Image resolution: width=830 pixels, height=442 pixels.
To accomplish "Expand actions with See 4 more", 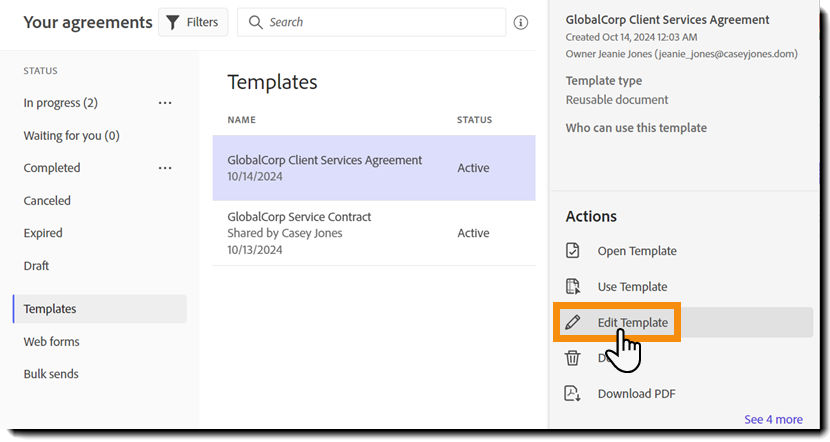I will click(x=773, y=419).
